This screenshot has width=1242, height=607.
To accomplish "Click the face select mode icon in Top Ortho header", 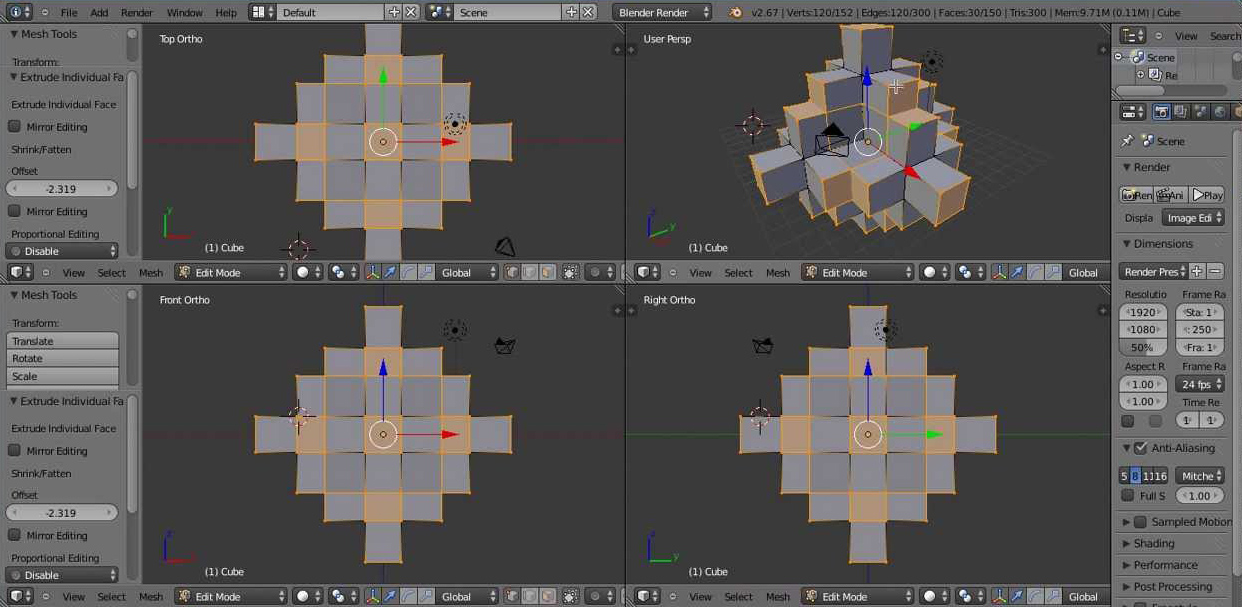I will pos(548,272).
